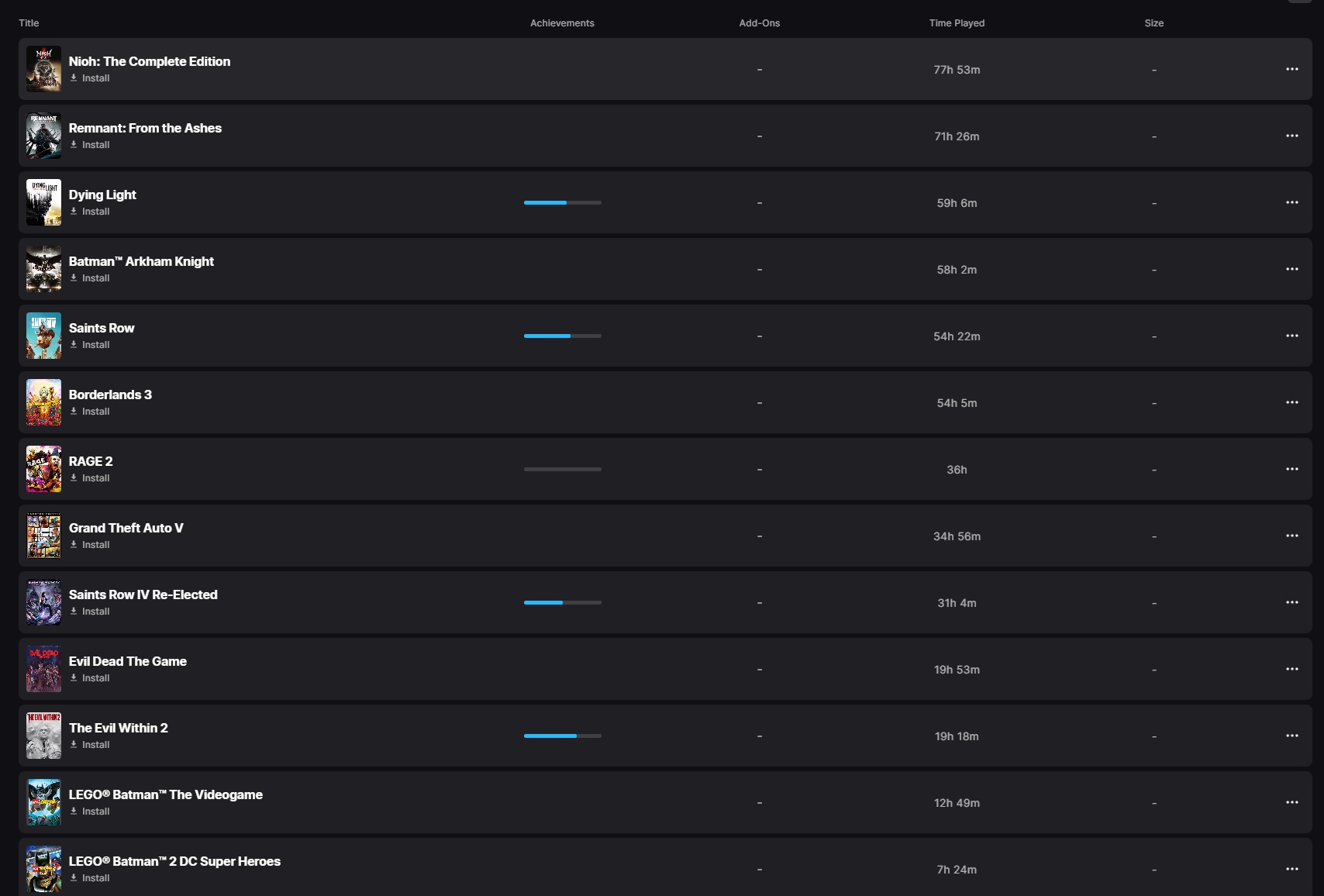Show the ellipsis menu for RAGE 2
Image resolution: width=1324 pixels, height=896 pixels.
tap(1291, 469)
